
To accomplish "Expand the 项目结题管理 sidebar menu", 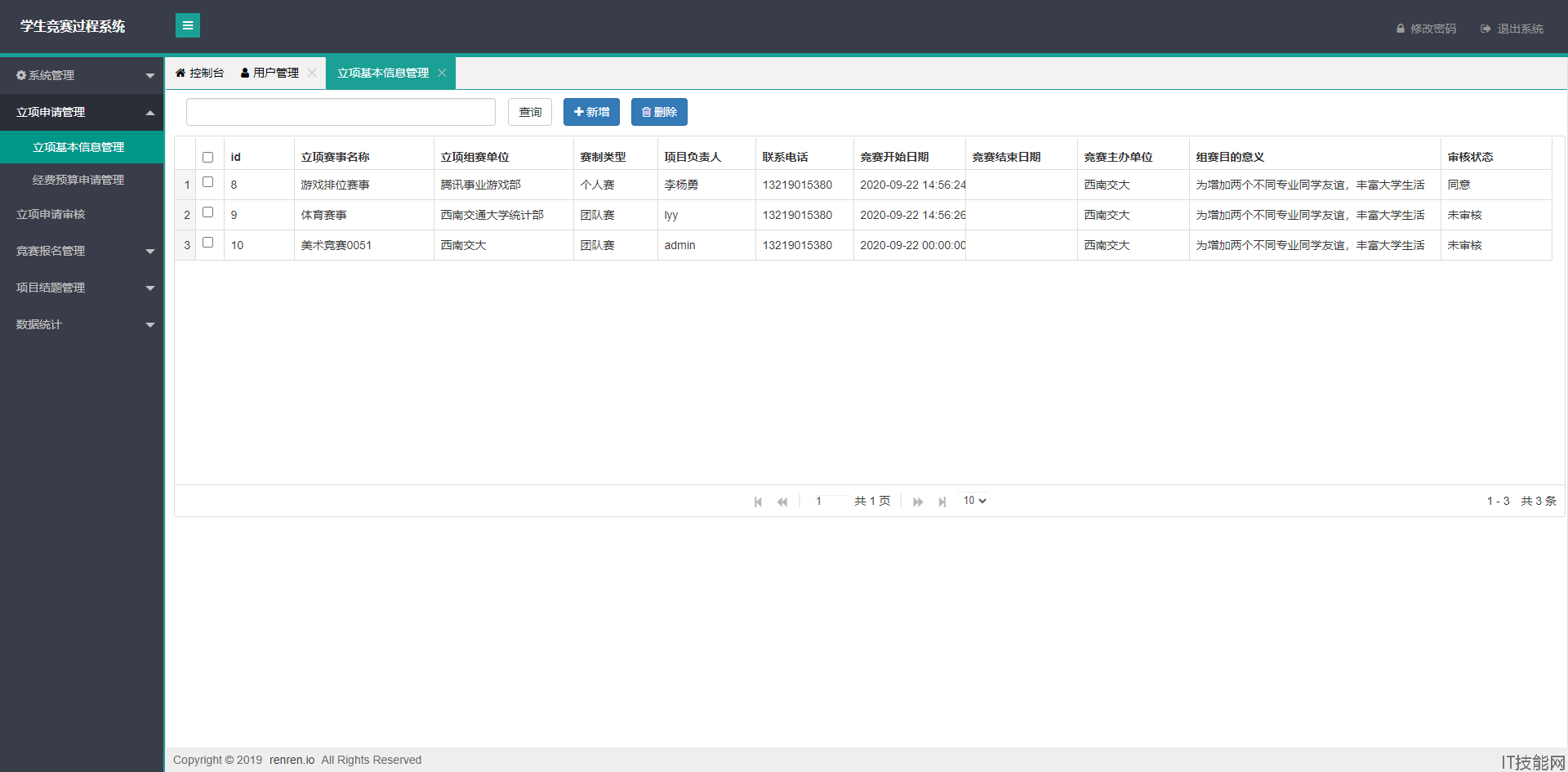I will [x=82, y=288].
